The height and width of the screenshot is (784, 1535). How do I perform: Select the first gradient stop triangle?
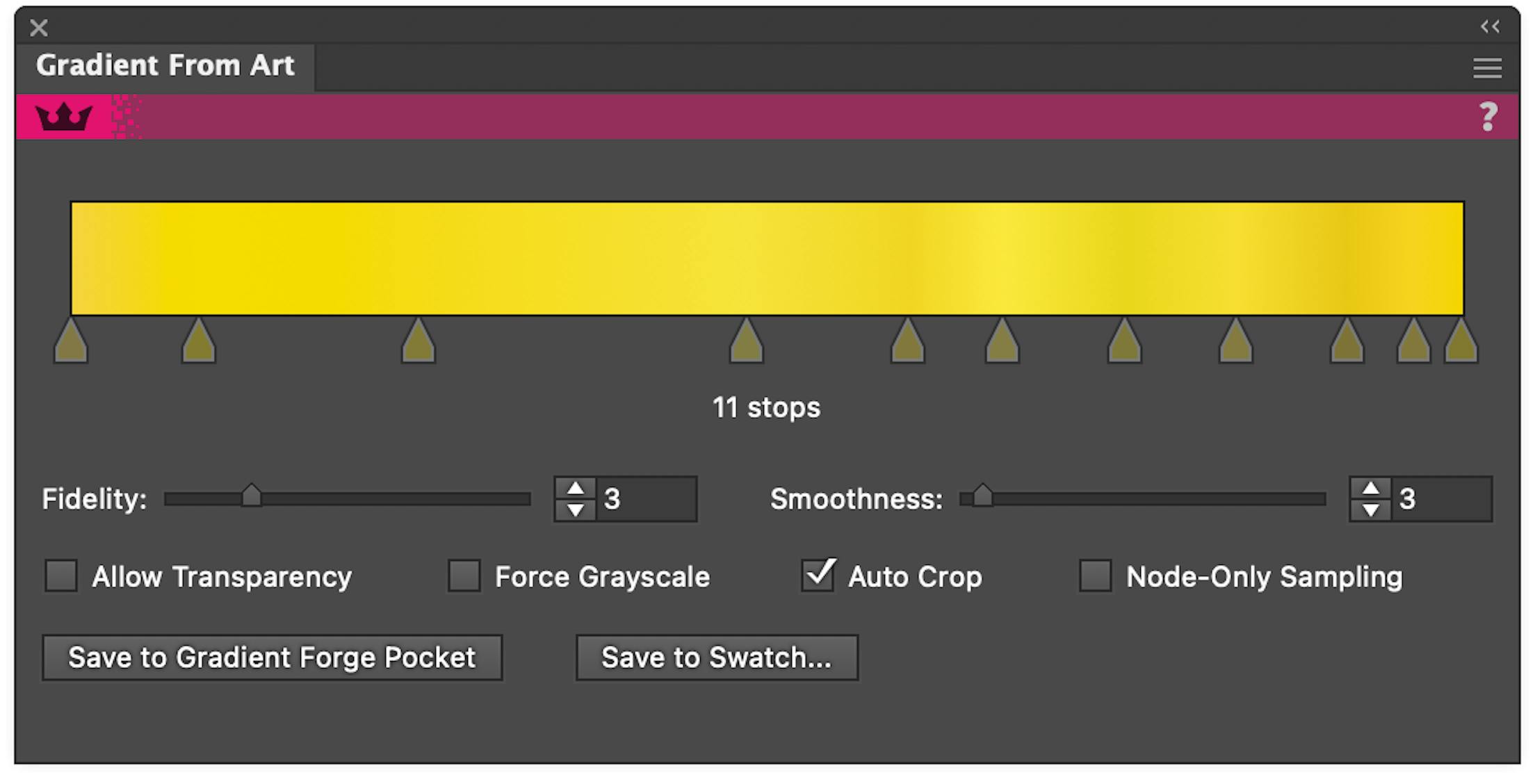[70, 341]
